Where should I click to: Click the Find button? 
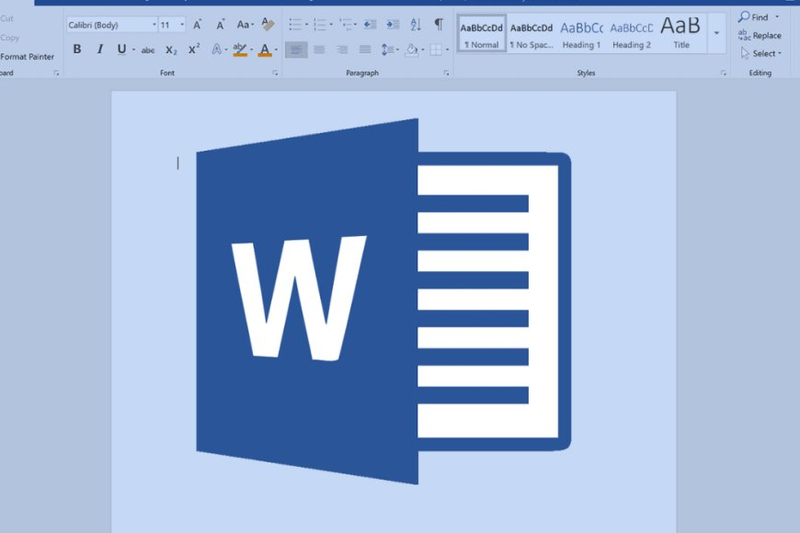click(753, 17)
